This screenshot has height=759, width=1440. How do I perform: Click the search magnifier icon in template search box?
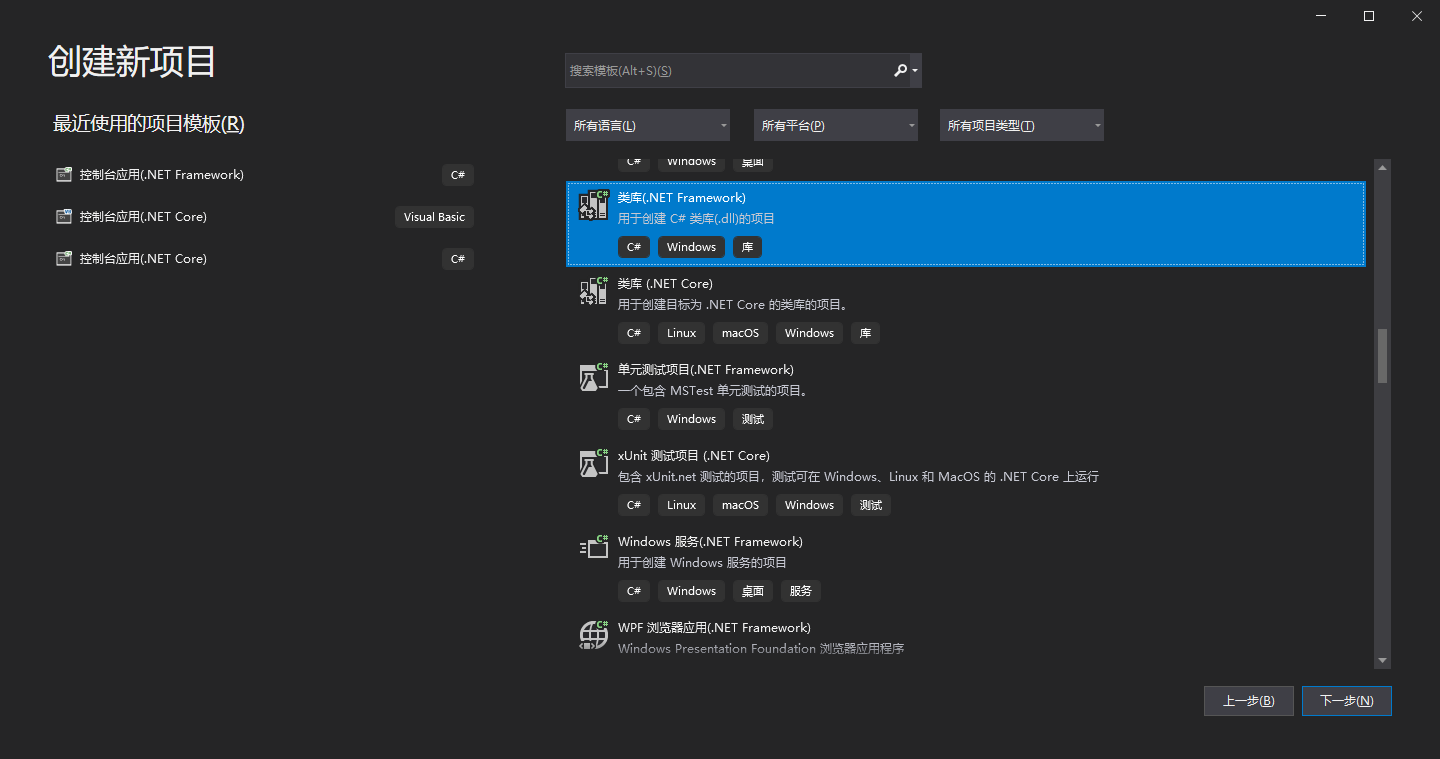click(900, 71)
